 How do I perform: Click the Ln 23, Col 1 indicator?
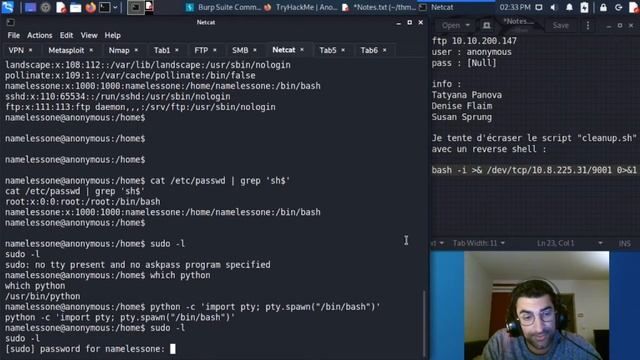click(x=556, y=243)
